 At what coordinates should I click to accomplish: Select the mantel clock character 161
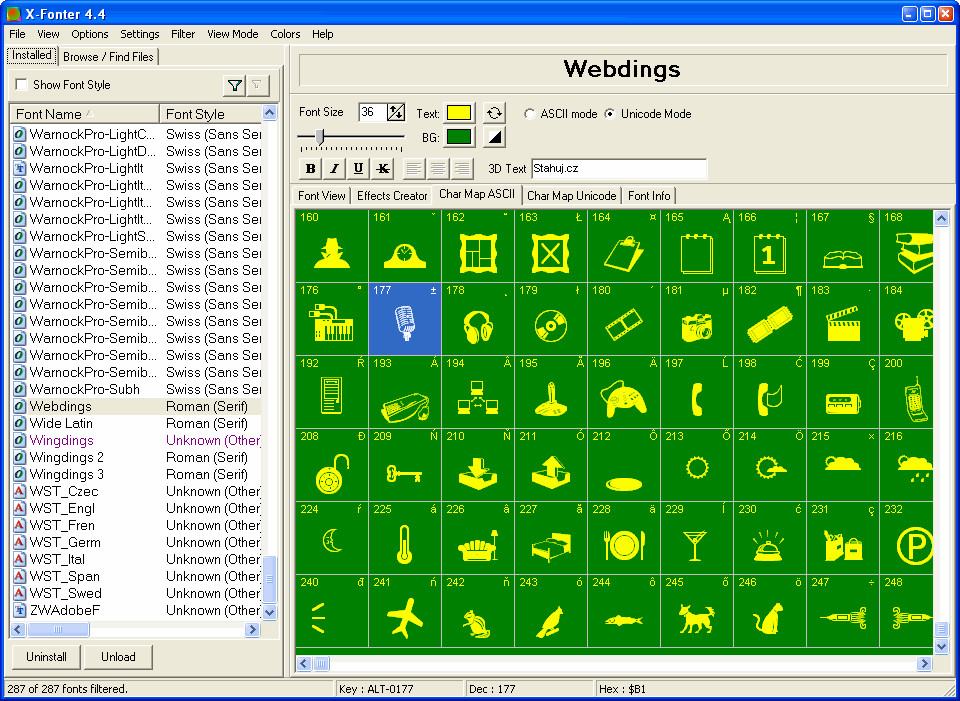[405, 246]
